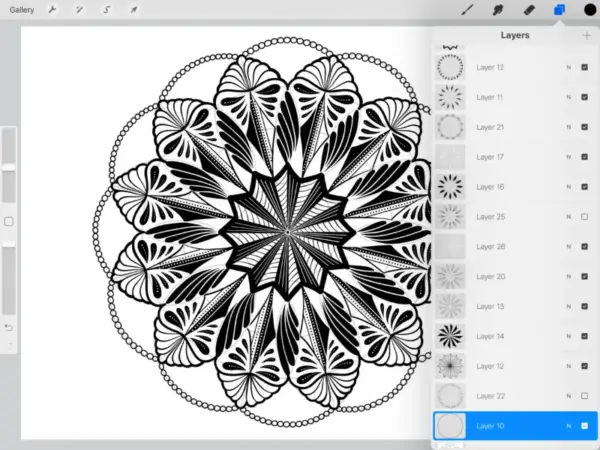
Task: Toggle visibility checkbox of Layer 20
Action: (x=584, y=276)
